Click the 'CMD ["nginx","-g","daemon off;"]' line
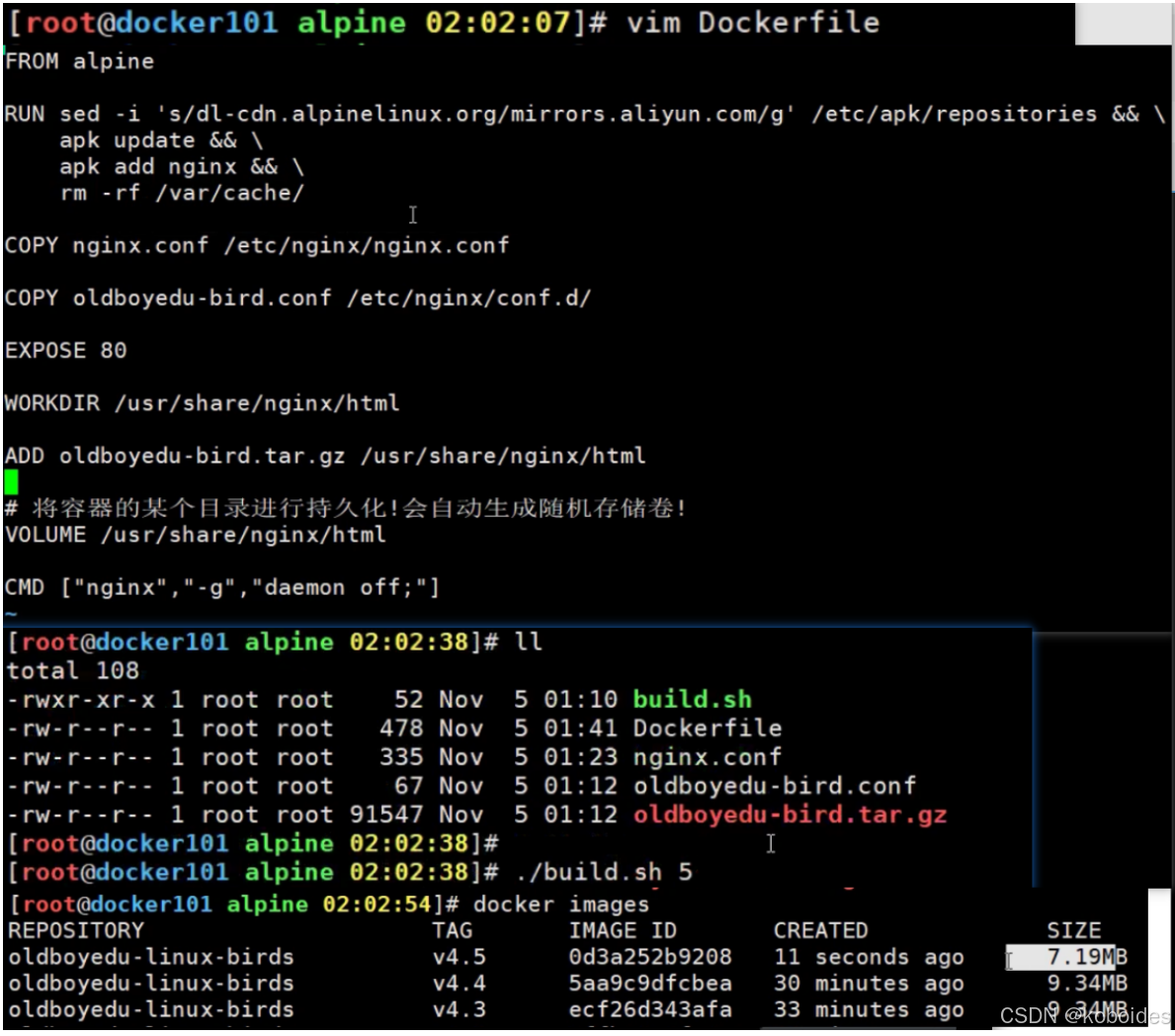This screenshot has width=1175, height=1036. click(x=221, y=587)
